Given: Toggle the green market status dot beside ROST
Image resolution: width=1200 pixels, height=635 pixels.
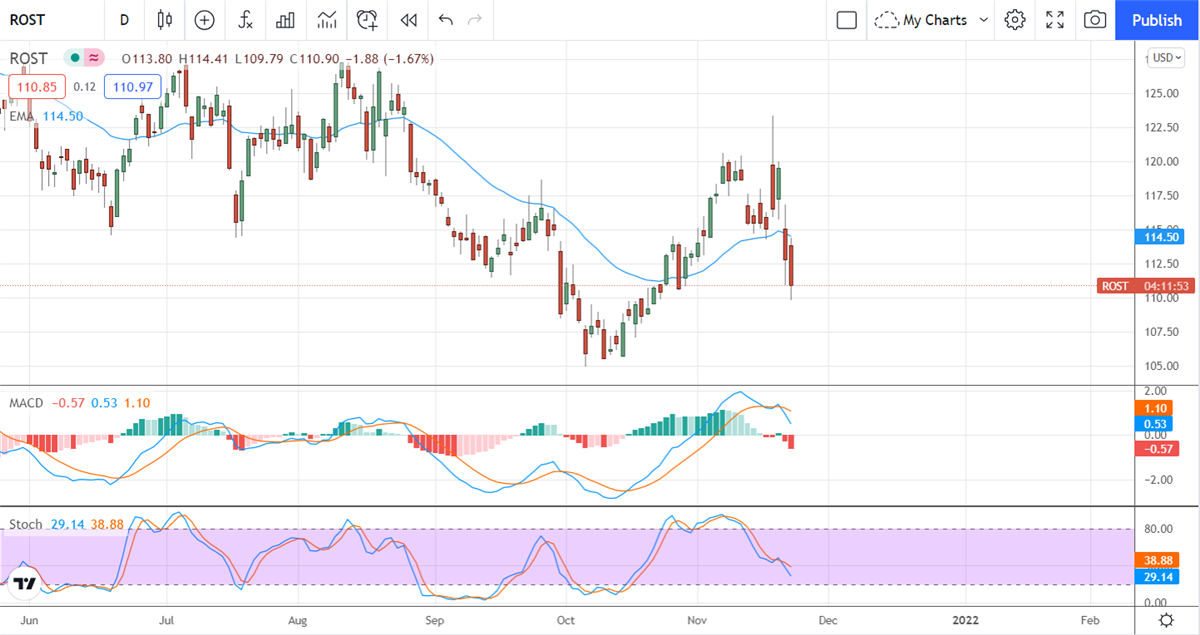Looking at the screenshot, I should [74, 59].
